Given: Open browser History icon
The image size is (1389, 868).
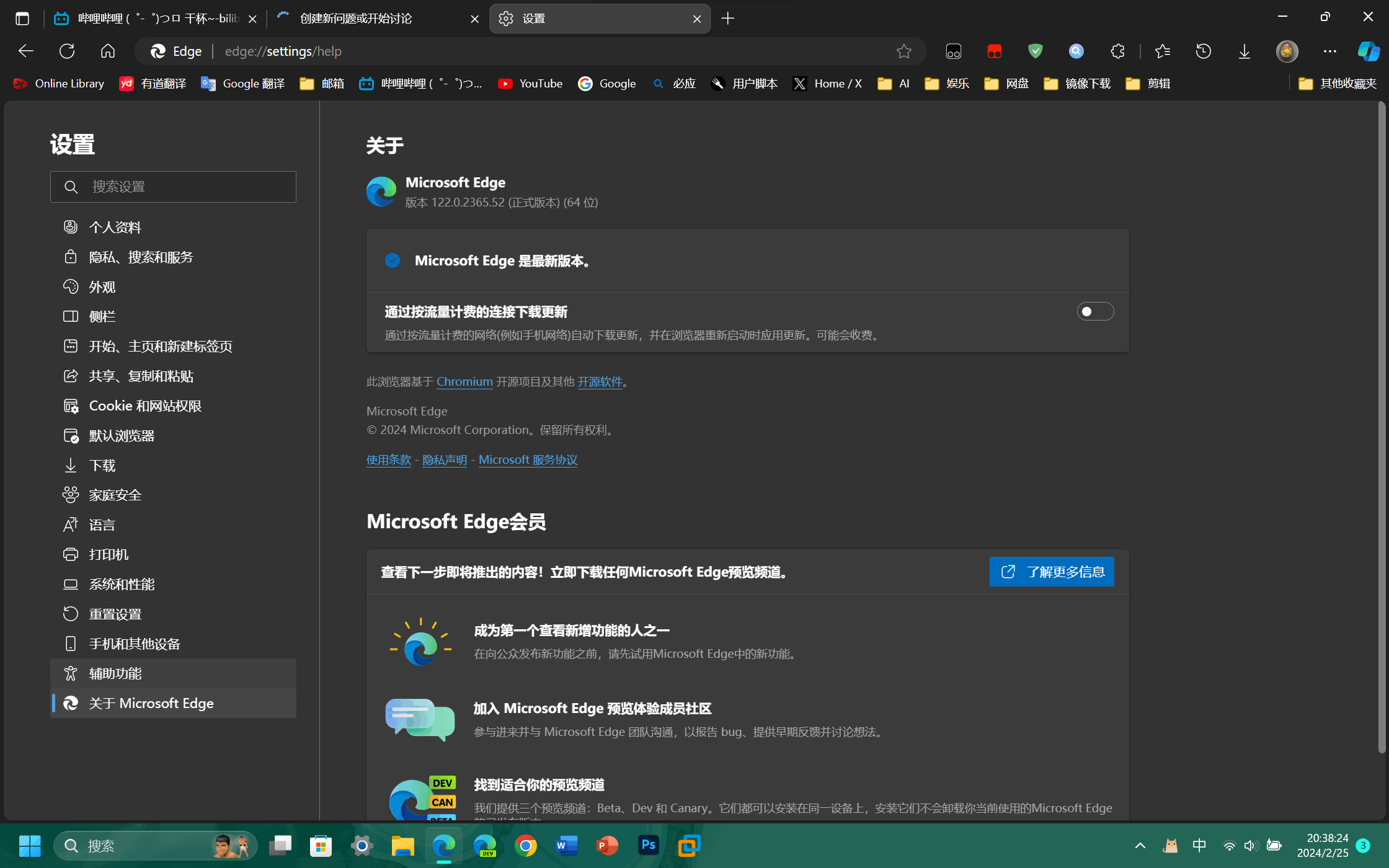Looking at the screenshot, I should [x=1203, y=51].
